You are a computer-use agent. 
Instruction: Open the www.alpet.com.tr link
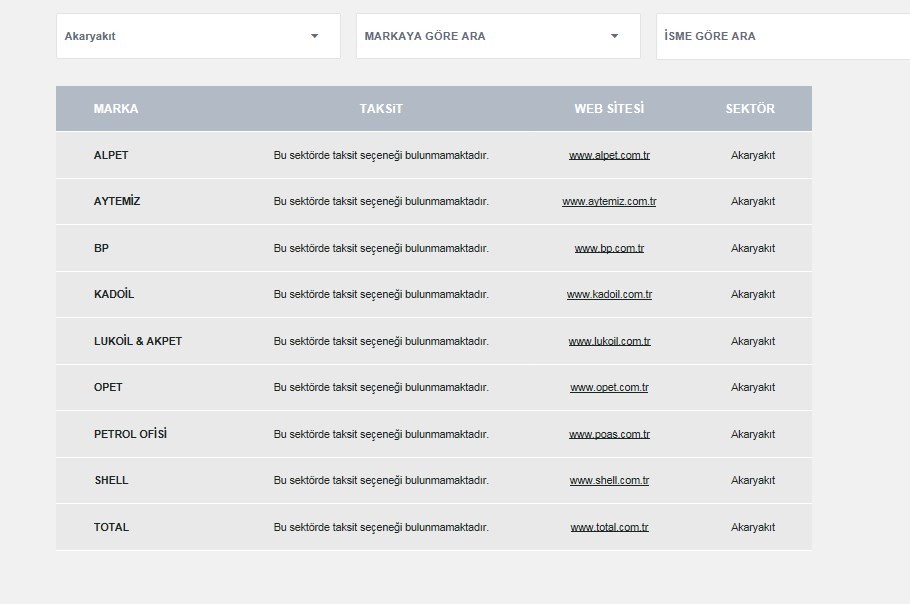tap(609, 155)
